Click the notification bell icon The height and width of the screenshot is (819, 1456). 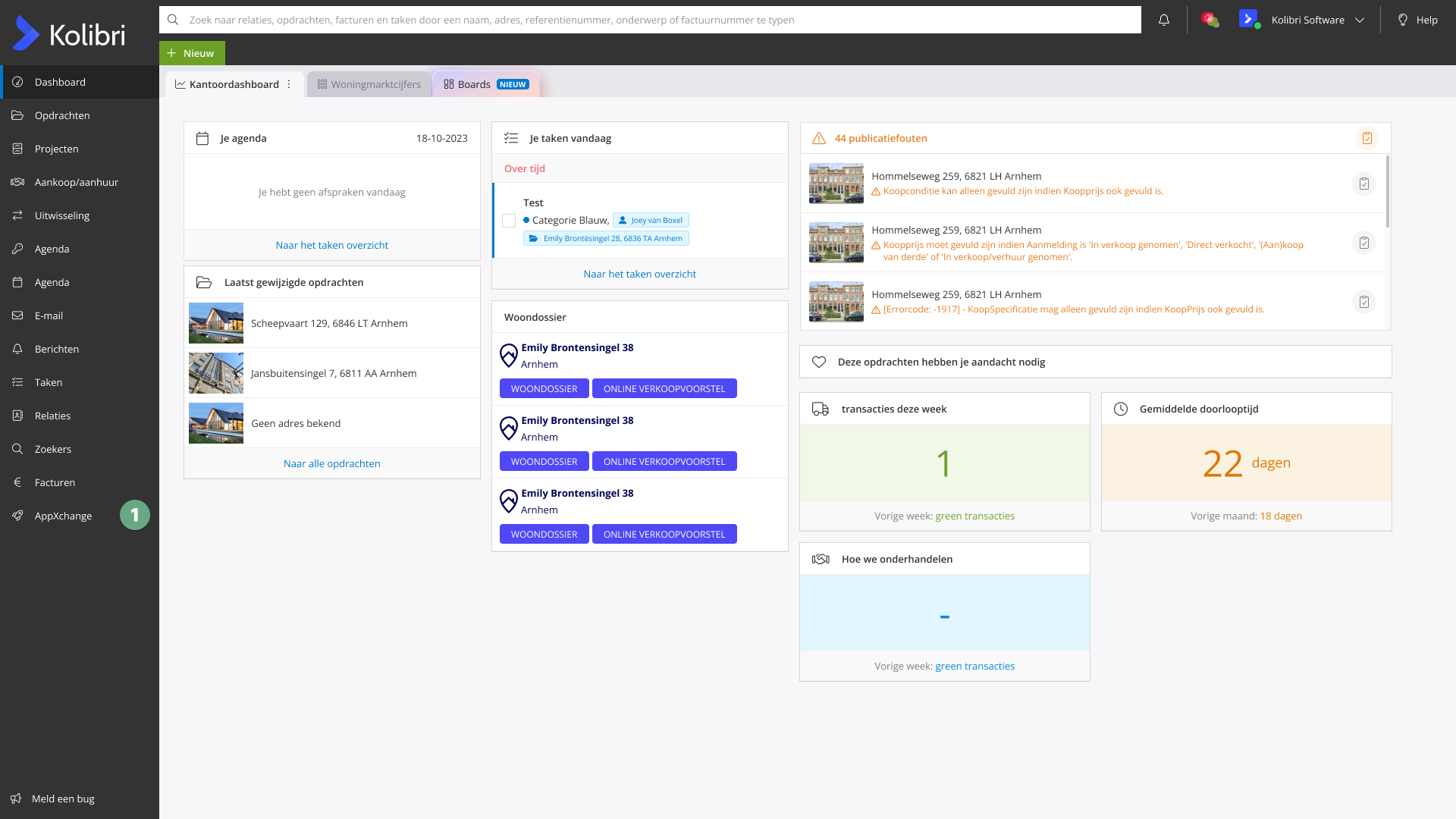click(1163, 20)
